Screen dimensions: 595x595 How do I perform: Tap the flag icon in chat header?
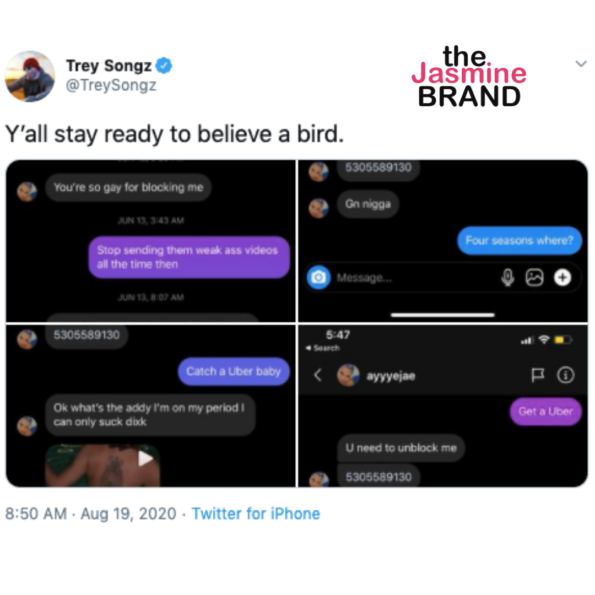click(x=537, y=375)
